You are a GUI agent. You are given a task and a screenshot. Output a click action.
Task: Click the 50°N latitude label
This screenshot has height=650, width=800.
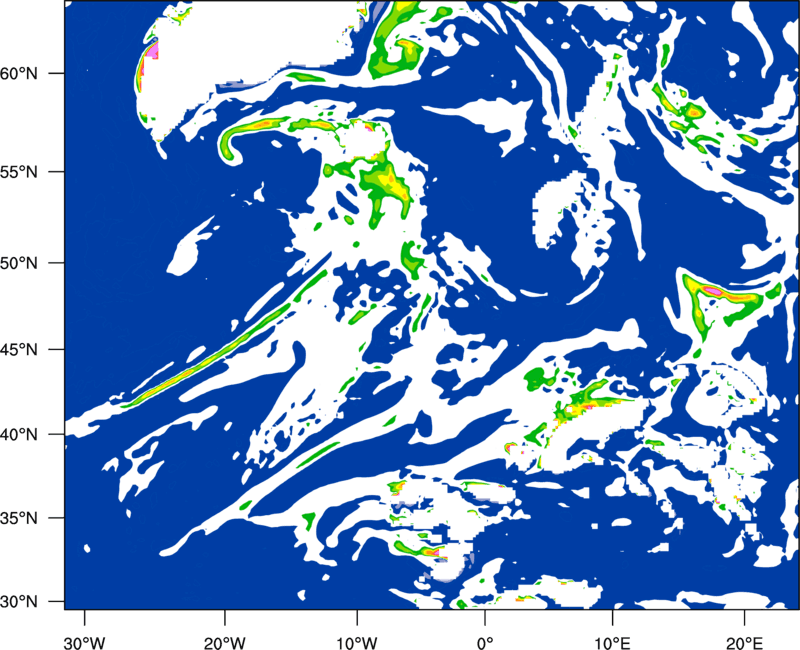[x=18, y=263]
